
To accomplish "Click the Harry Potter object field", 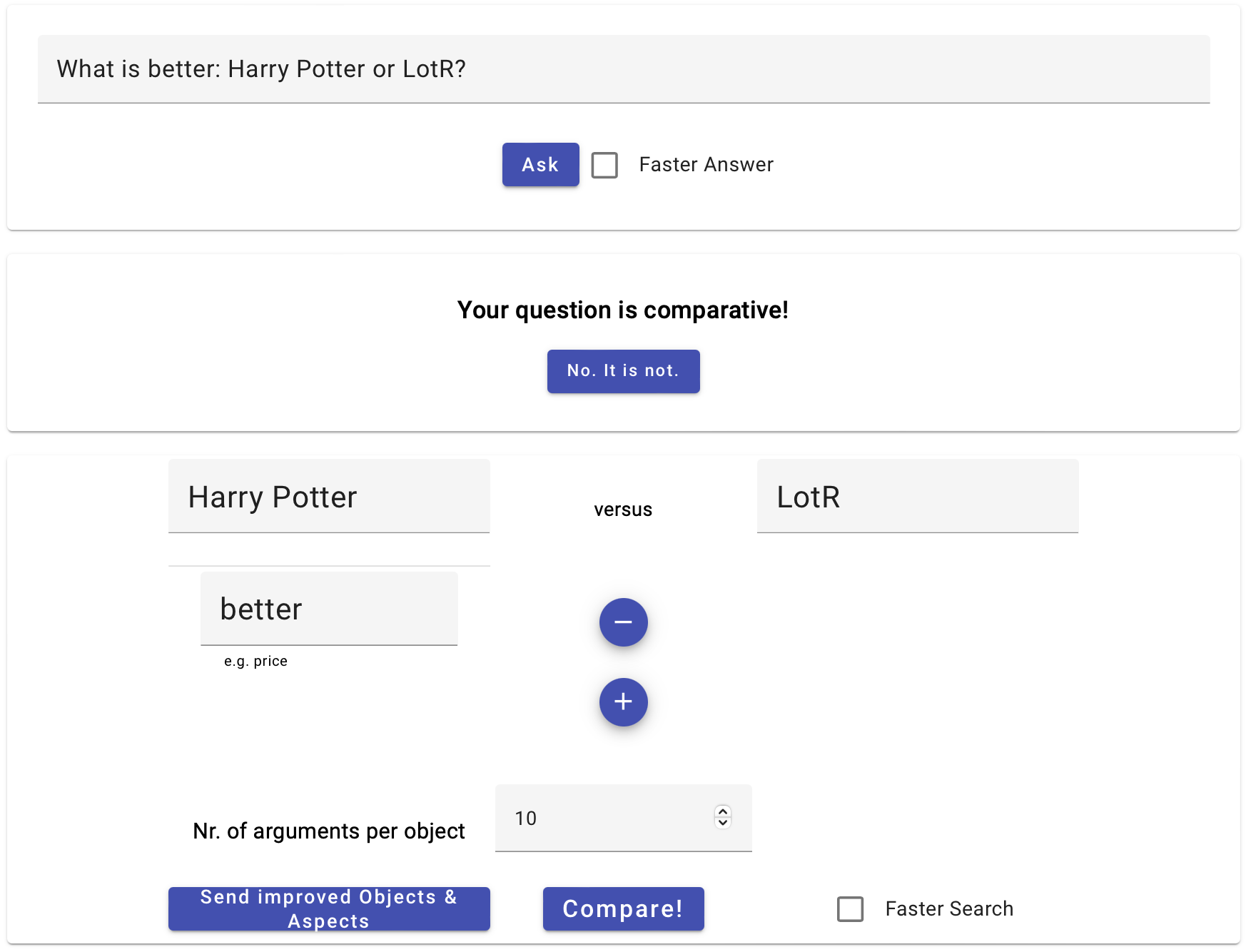I will click(329, 497).
